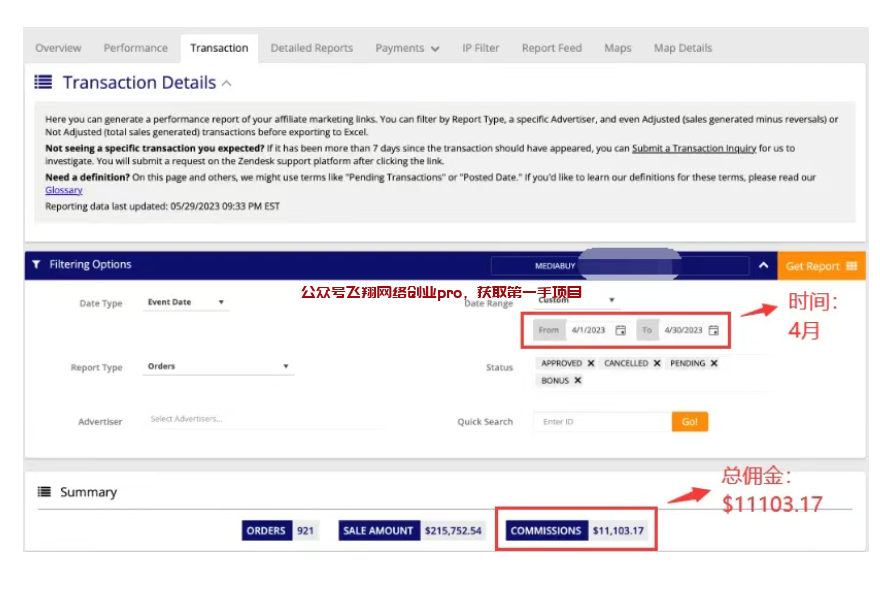Image resolution: width=880 pixels, height=596 pixels.
Task: Remove the APPROVED status tag
Action: pos(591,364)
